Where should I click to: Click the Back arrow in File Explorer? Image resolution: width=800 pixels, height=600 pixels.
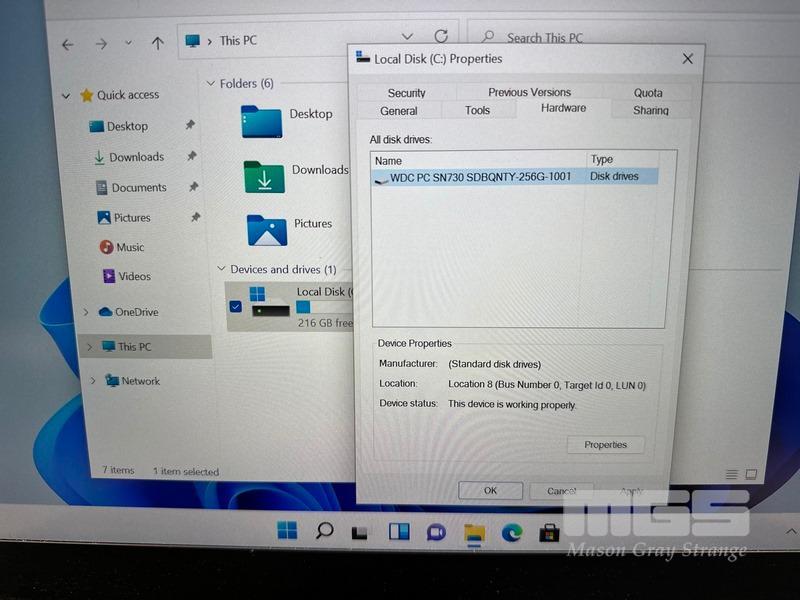(68, 44)
